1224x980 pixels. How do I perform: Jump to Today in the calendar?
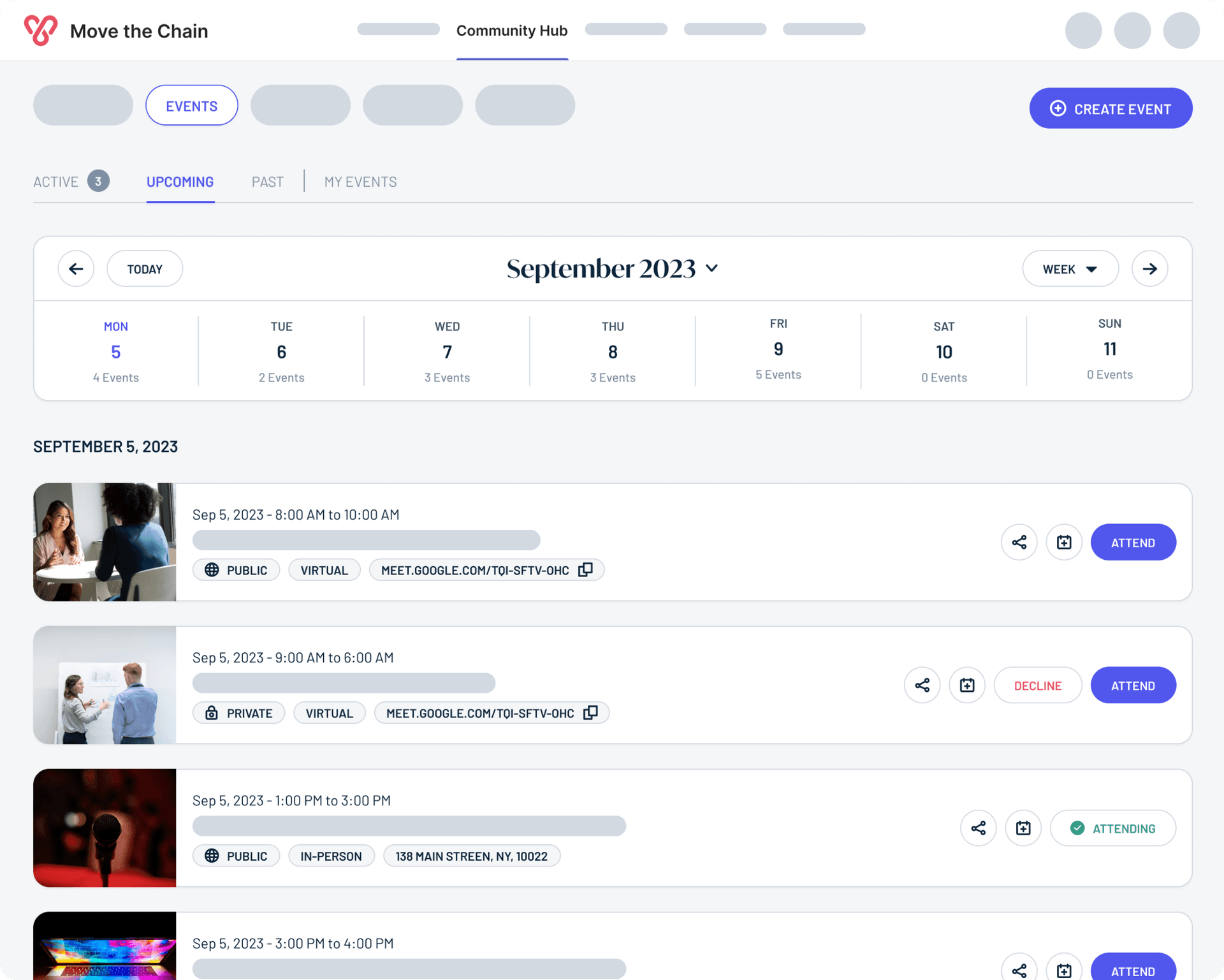tap(145, 268)
